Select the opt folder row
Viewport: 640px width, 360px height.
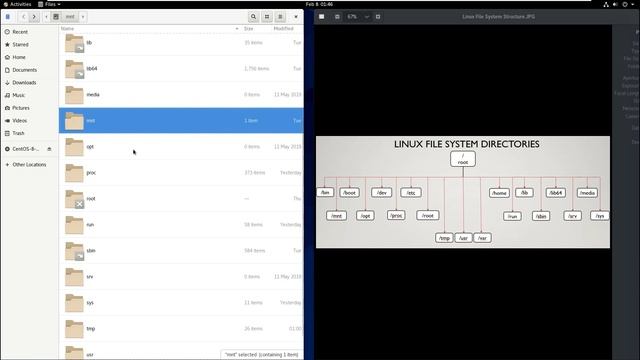pos(181,147)
